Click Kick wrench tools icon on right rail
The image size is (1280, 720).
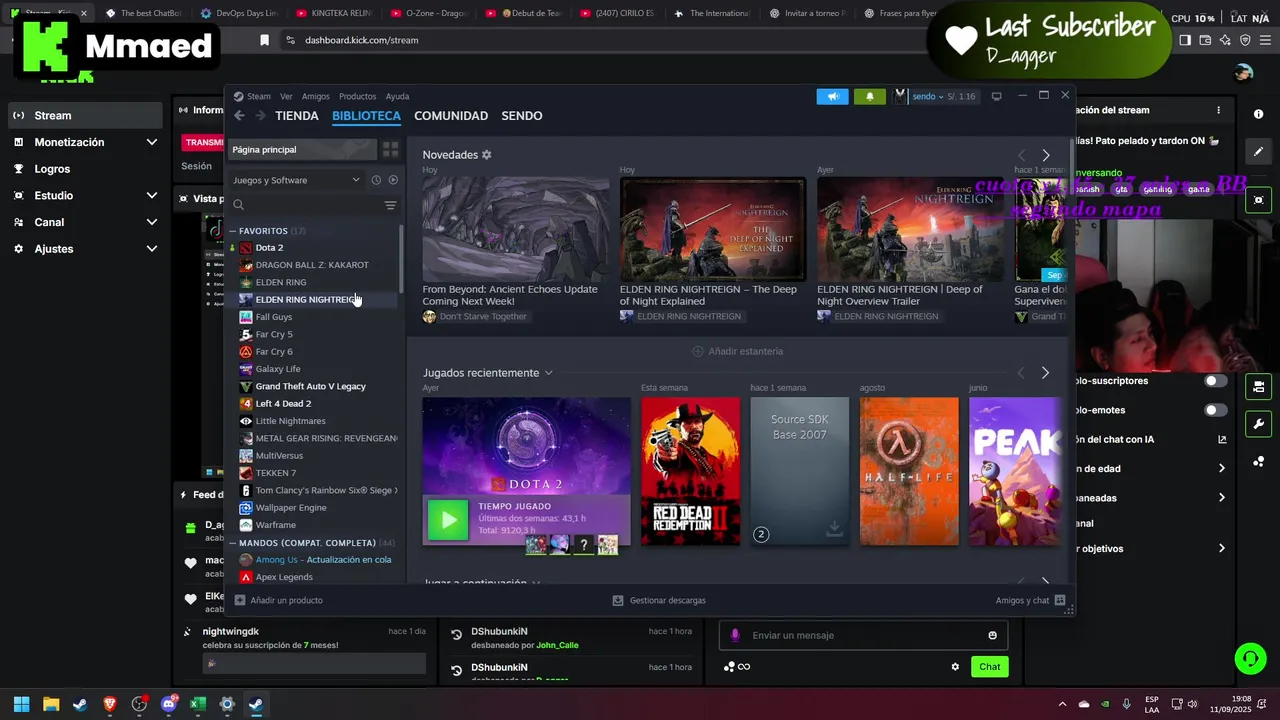[x=1259, y=424]
